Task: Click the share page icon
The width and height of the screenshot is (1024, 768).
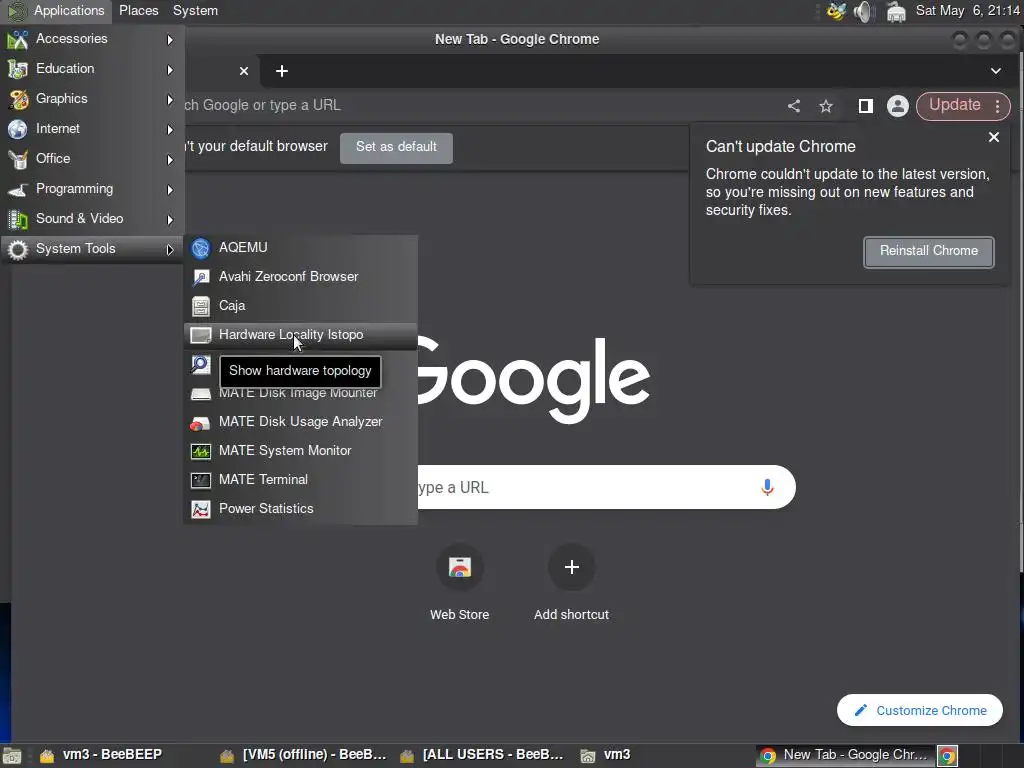Action: coord(793,106)
